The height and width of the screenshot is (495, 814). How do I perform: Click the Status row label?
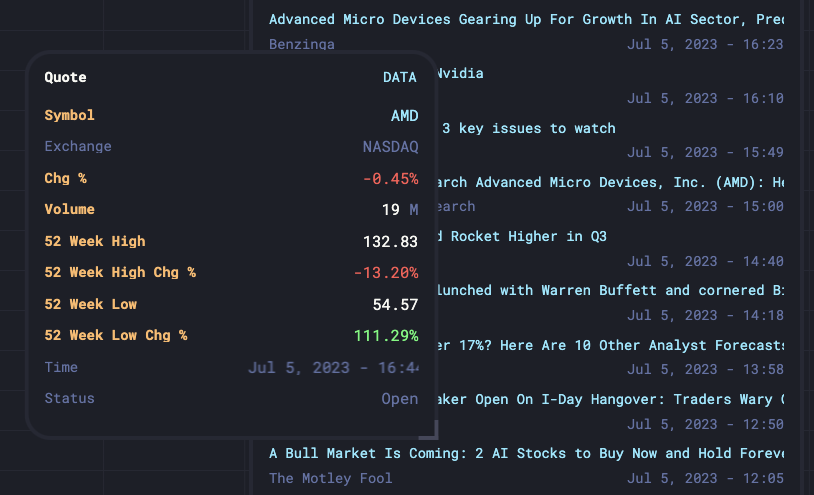click(70, 398)
